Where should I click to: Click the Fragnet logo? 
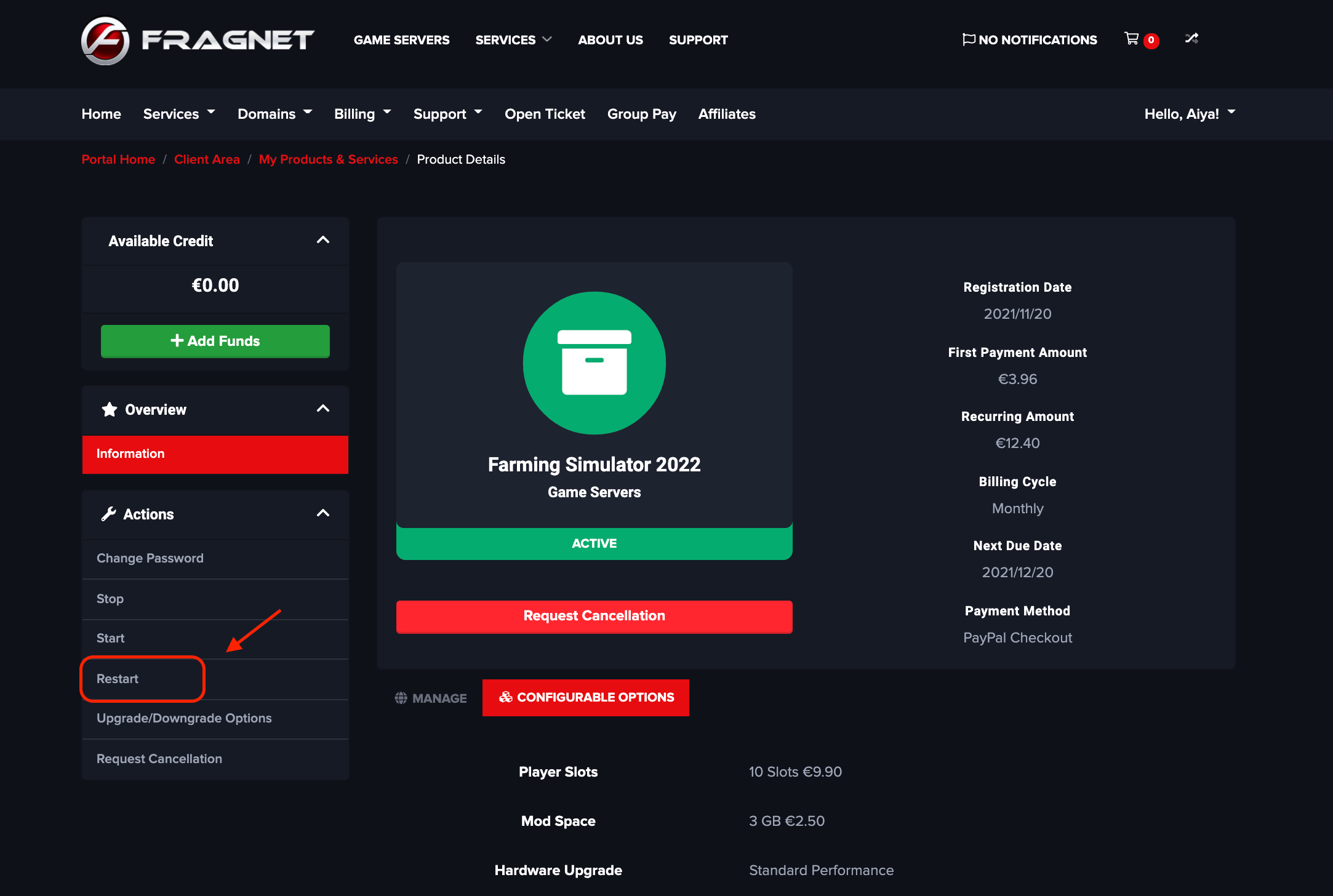(198, 40)
